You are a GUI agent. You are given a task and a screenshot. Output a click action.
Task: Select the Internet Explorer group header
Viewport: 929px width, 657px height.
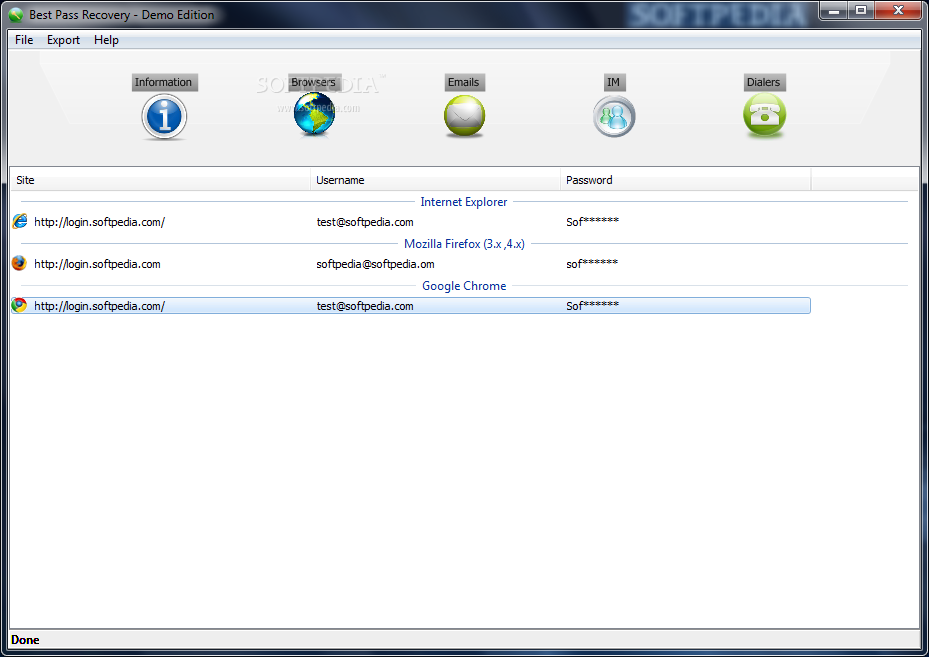464,202
